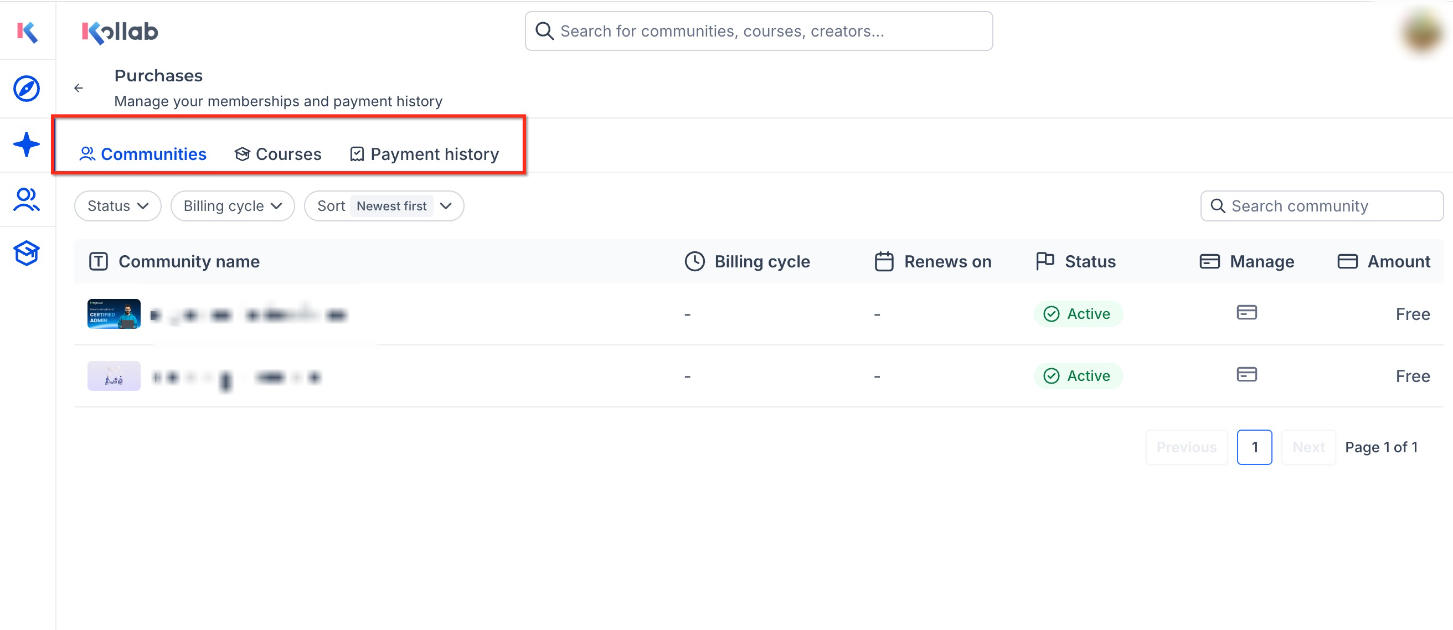This screenshot has height=630, width=1453.
Task: Open the Payment history tab
Action: 424,154
